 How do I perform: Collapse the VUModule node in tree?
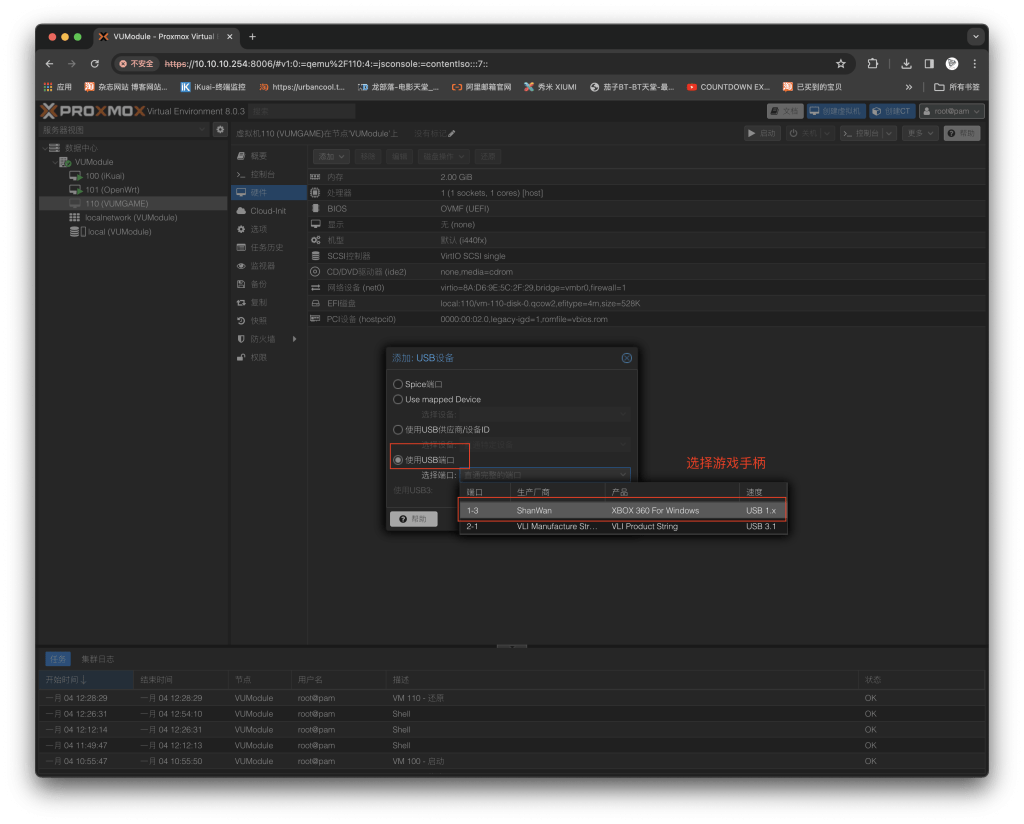coord(53,162)
